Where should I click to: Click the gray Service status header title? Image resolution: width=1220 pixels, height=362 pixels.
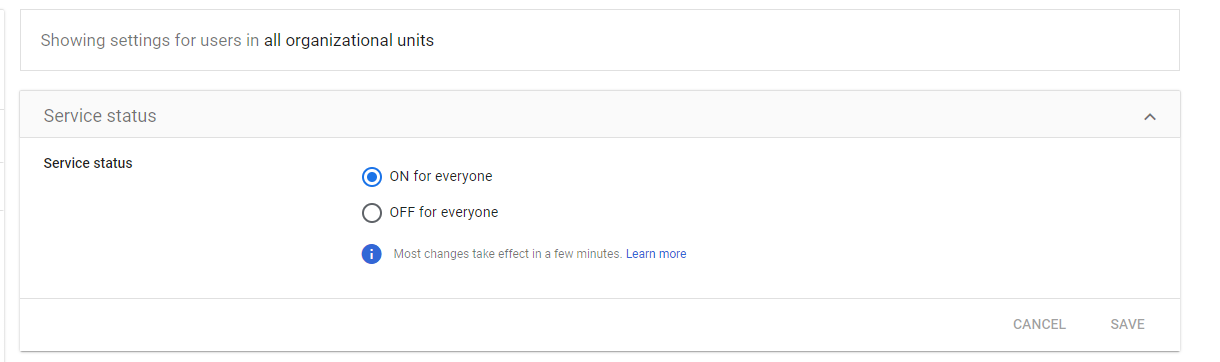(x=100, y=116)
